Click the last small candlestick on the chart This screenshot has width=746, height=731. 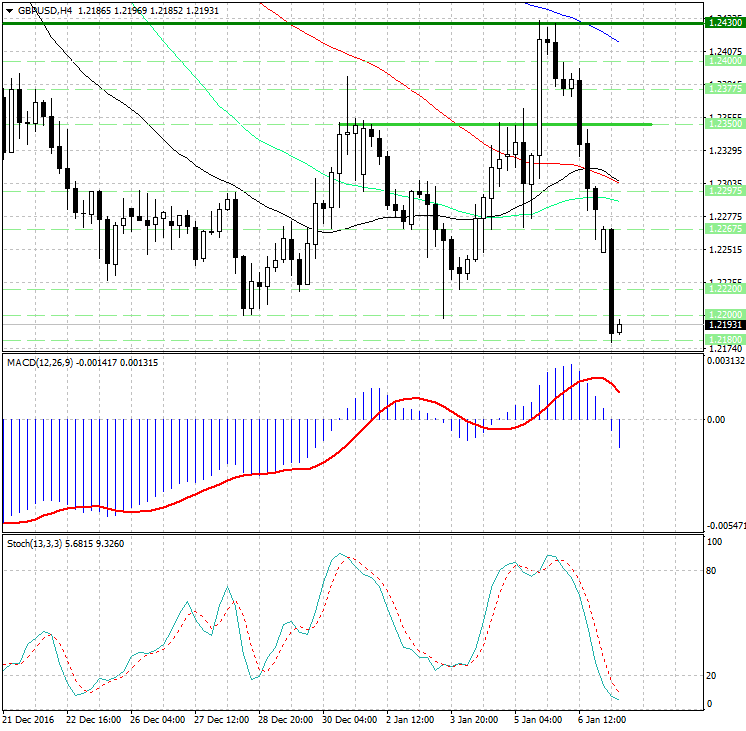[x=620, y=328]
